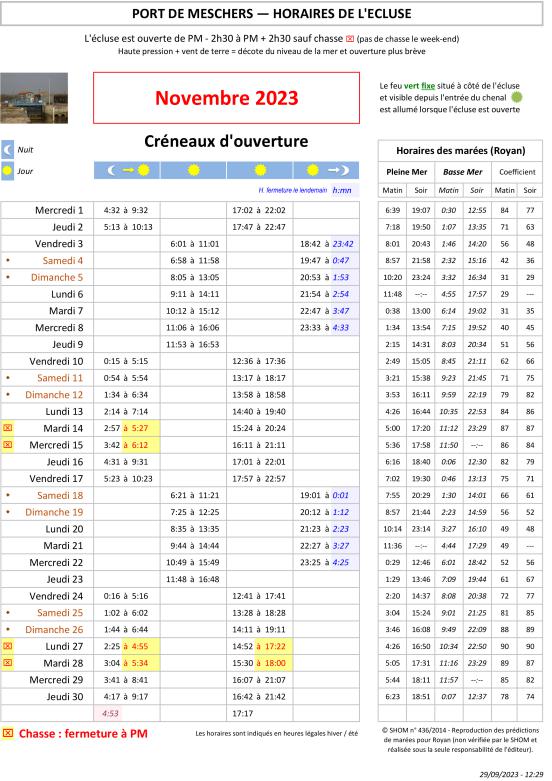Click the highlighted 'à 17:22' chasse time
The width and height of the screenshot is (552, 781).
click(271, 646)
